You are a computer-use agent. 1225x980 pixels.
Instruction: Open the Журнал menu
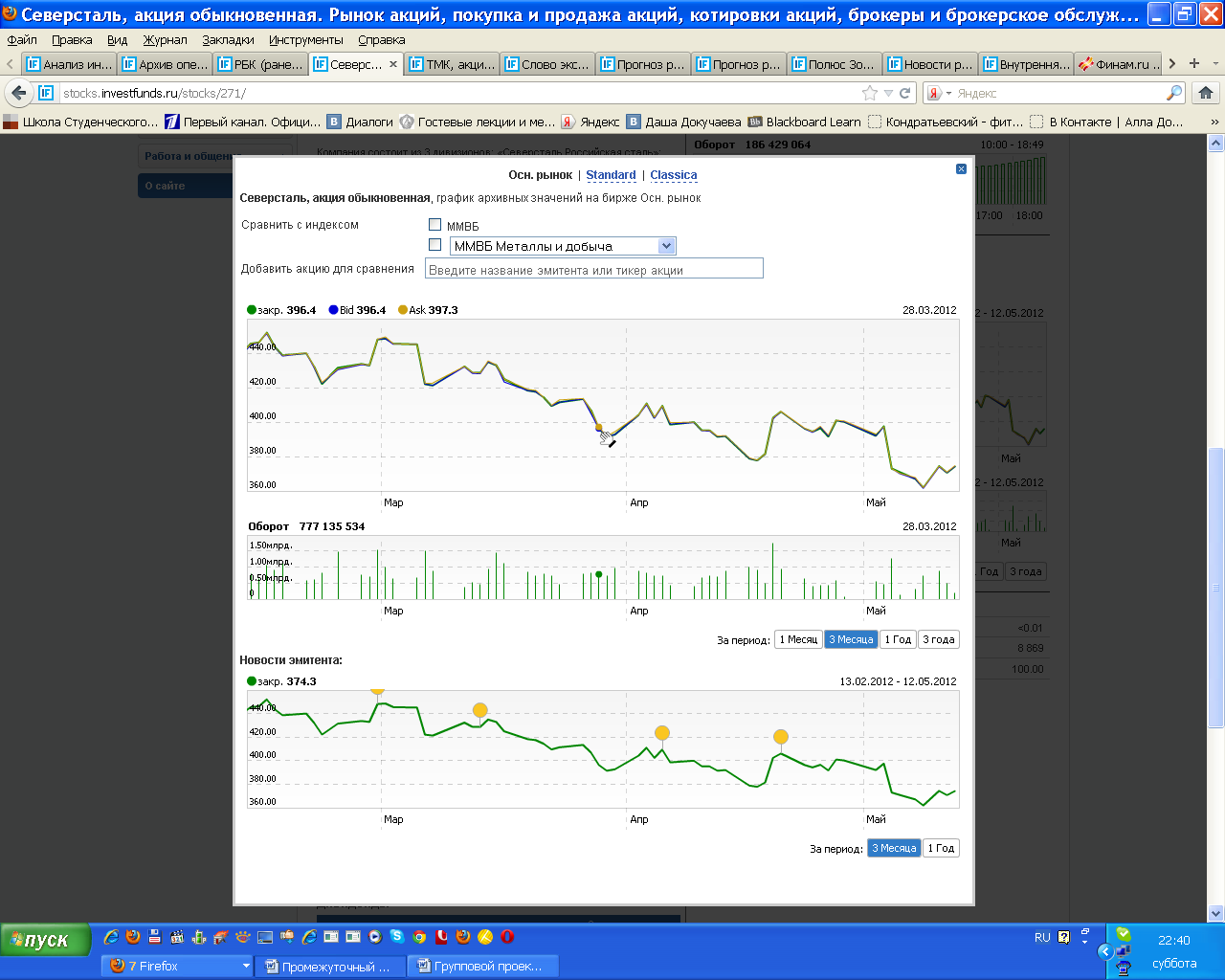[165, 40]
